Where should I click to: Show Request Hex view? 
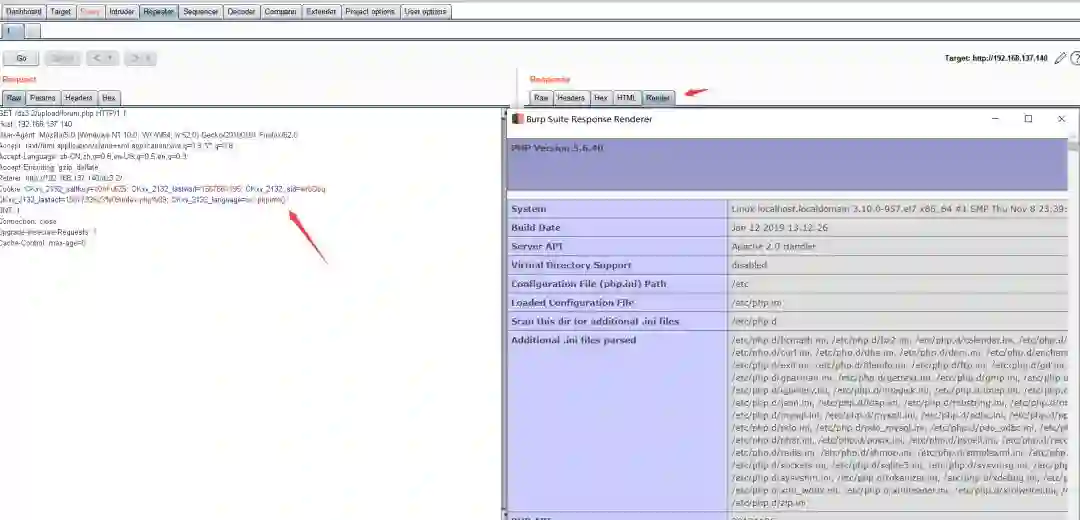pyautogui.click(x=109, y=98)
